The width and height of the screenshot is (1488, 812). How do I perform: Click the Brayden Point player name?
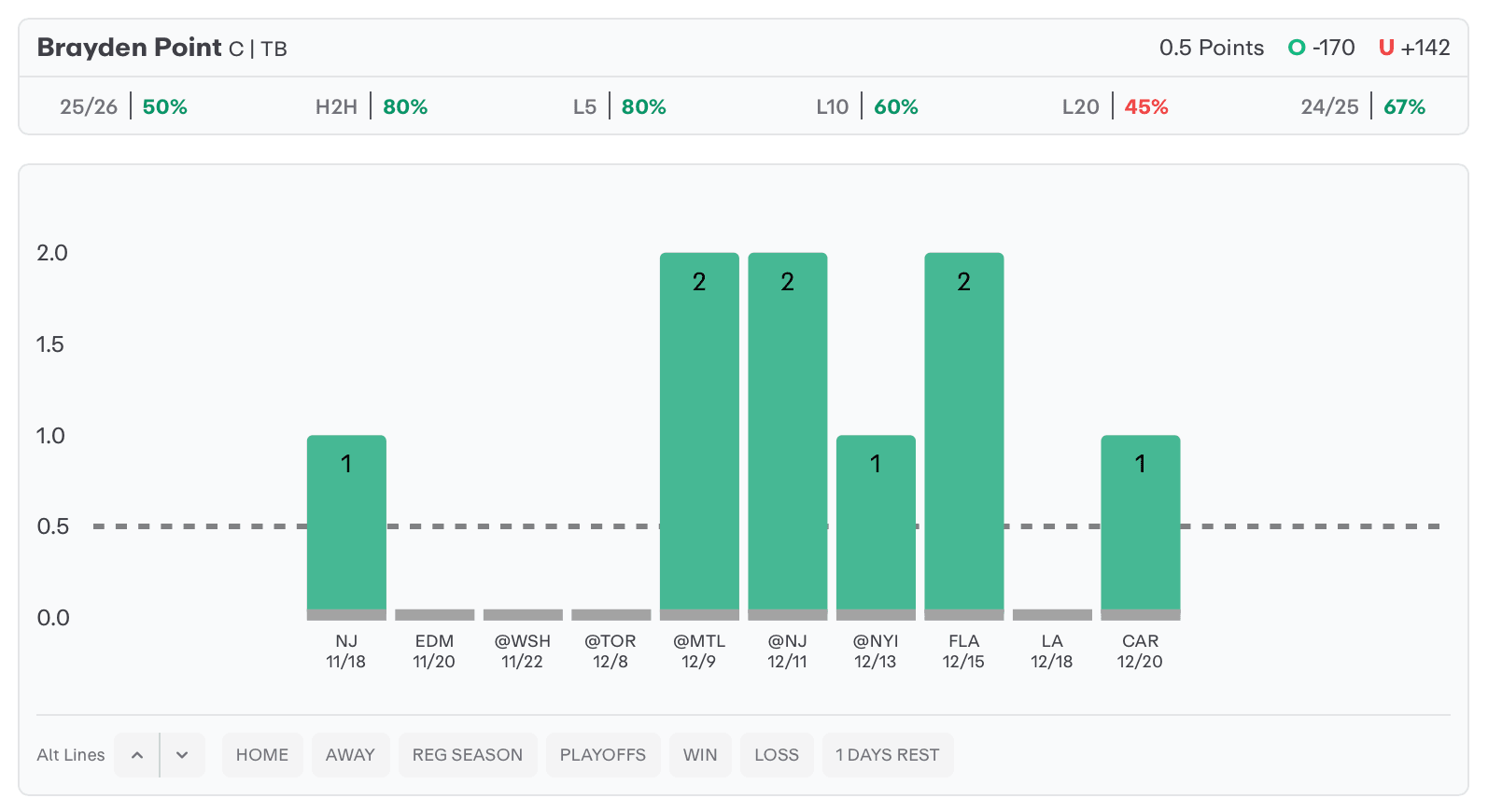click(130, 48)
